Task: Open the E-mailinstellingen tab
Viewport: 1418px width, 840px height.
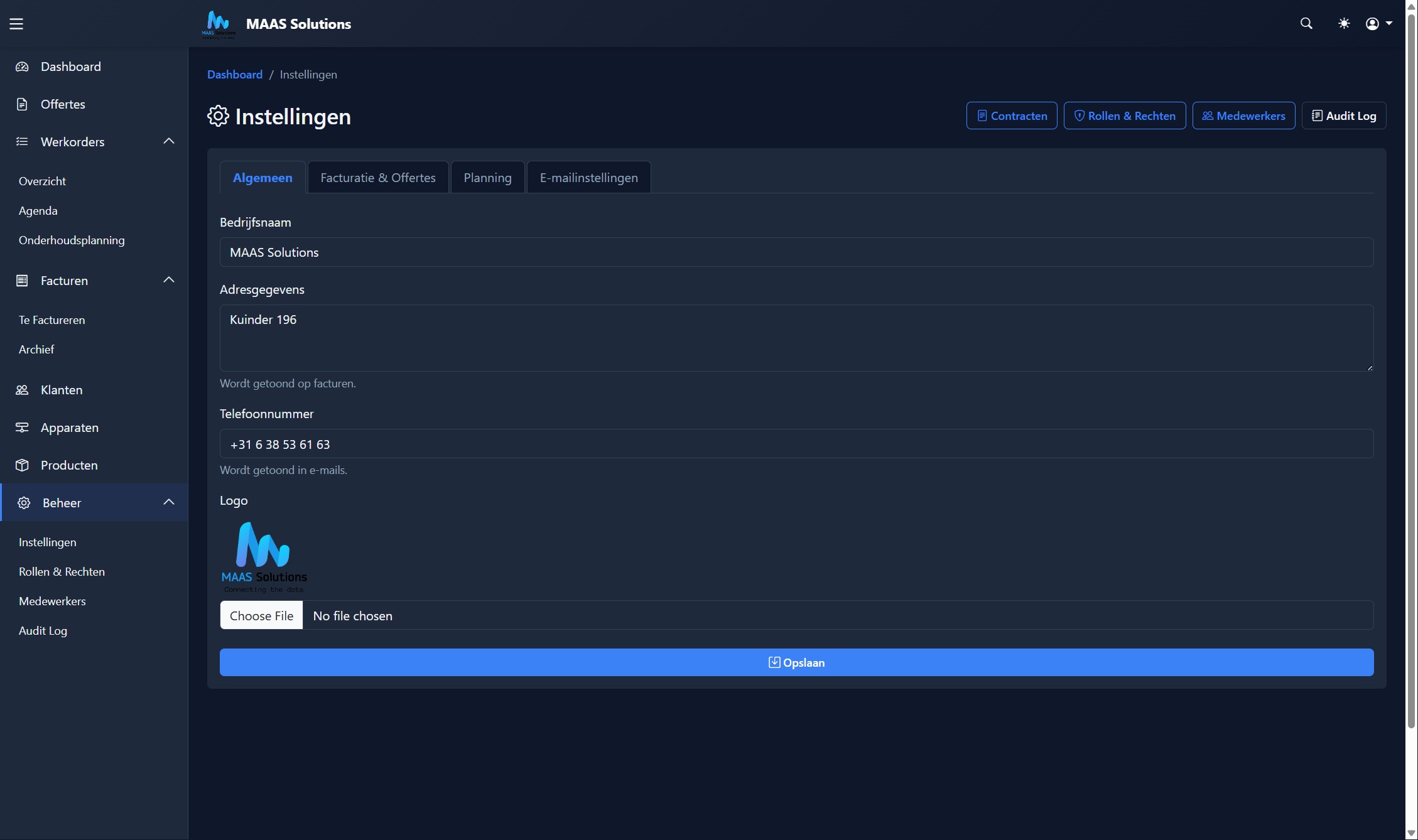Action: tap(588, 178)
